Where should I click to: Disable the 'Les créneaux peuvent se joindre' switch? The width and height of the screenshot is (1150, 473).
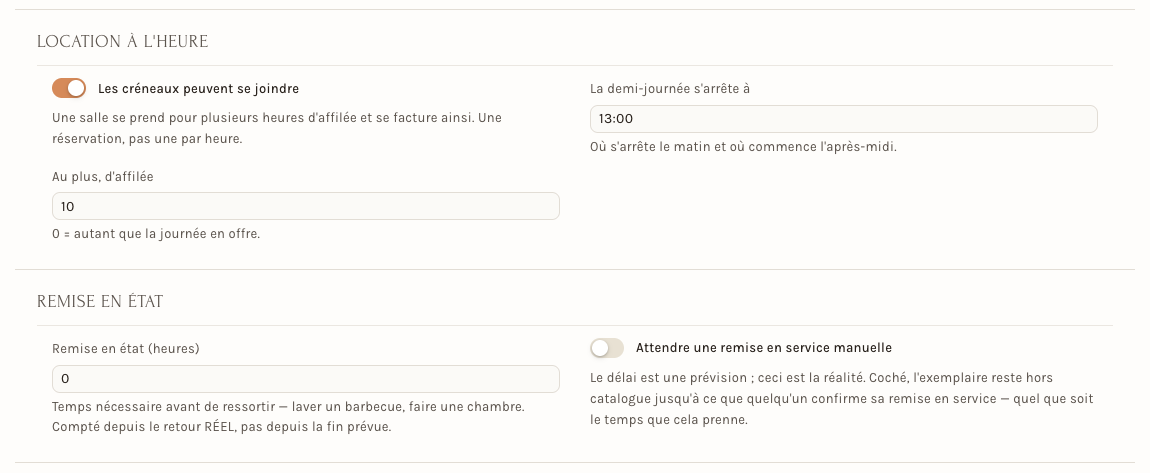point(69,89)
